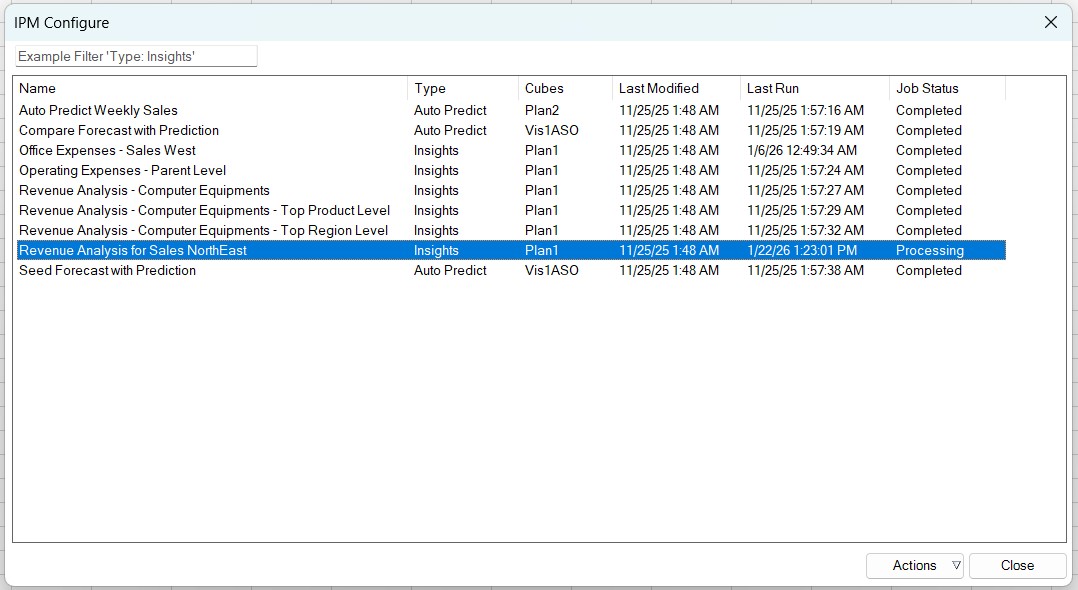
Task: Select Operating Expenses - Parent Level job
Action: pos(512,170)
